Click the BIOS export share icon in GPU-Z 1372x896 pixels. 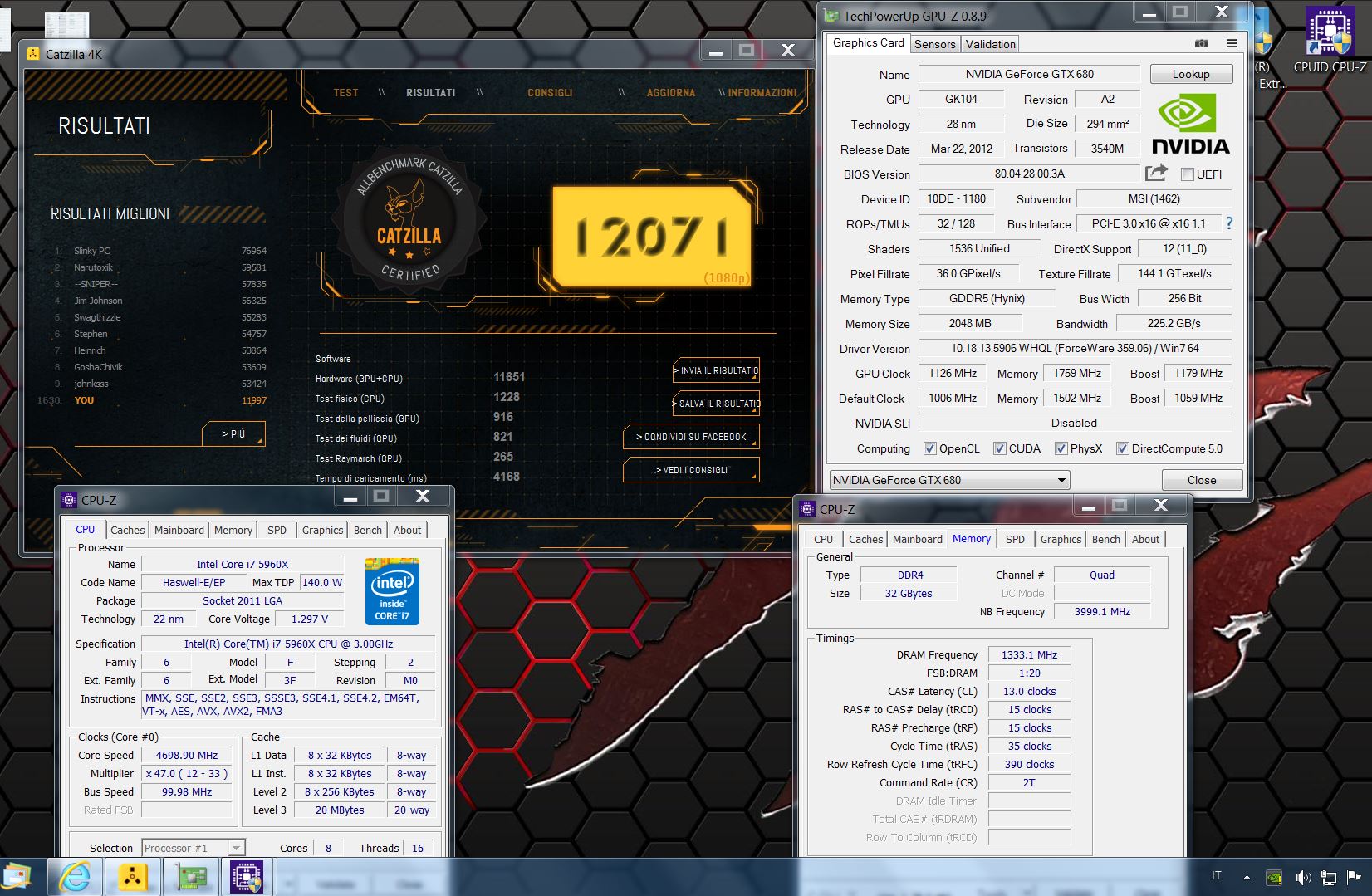point(1156,173)
